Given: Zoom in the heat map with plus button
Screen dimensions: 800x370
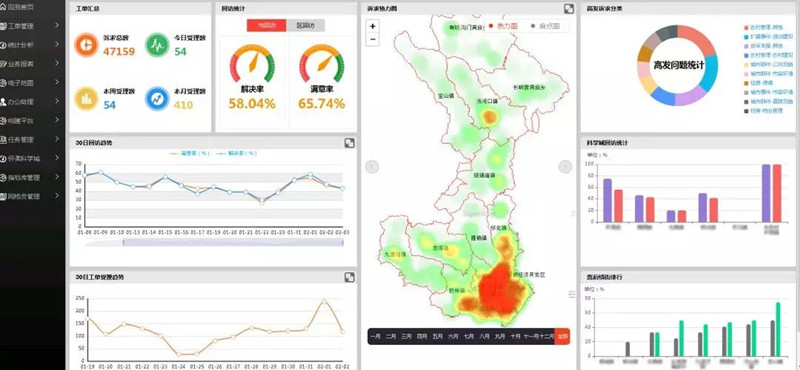Looking at the screenshot, I should coord(373,27).
